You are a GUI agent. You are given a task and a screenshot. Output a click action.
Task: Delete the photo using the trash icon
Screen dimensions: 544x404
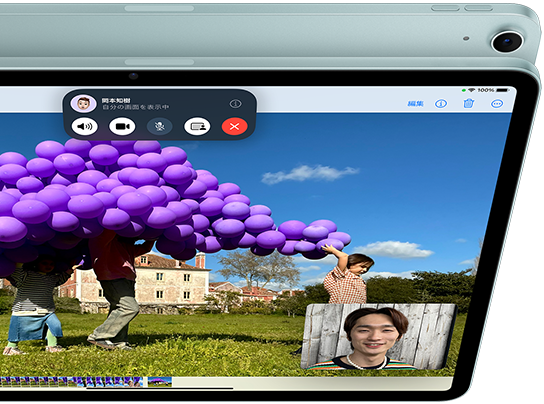coord(468,103)
